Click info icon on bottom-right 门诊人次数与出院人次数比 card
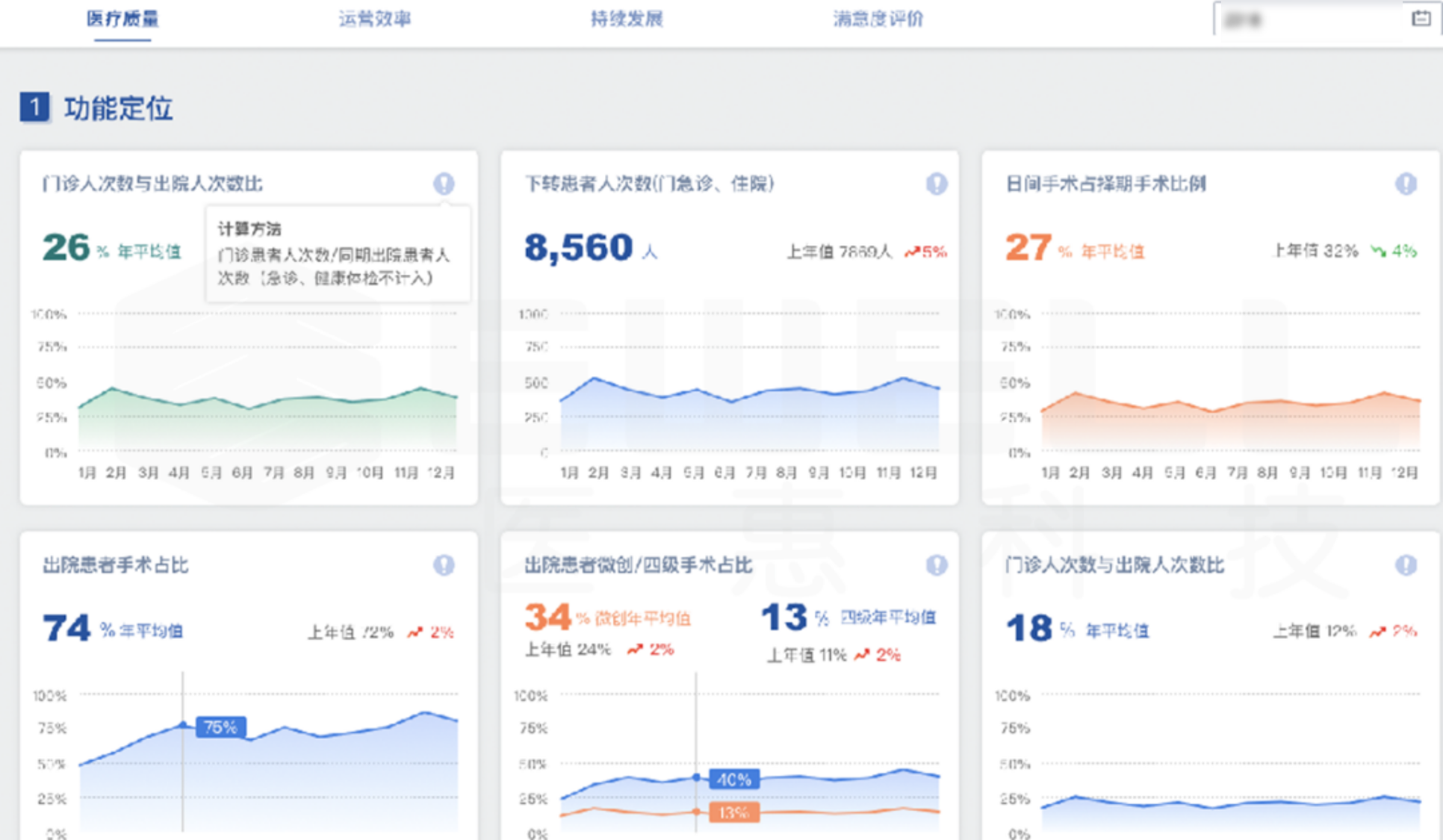1443x840 pixels. coord(1406,565)
